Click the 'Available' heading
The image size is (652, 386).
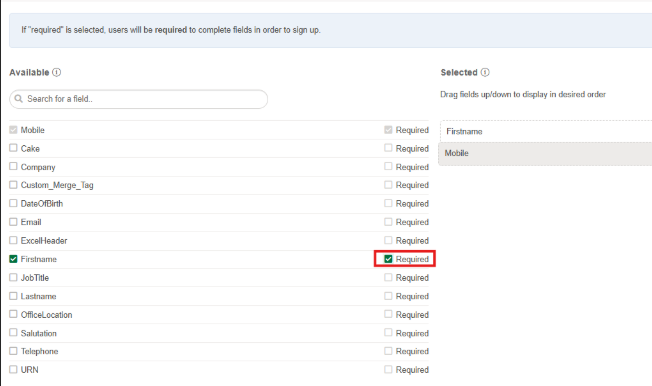(29, 72)
